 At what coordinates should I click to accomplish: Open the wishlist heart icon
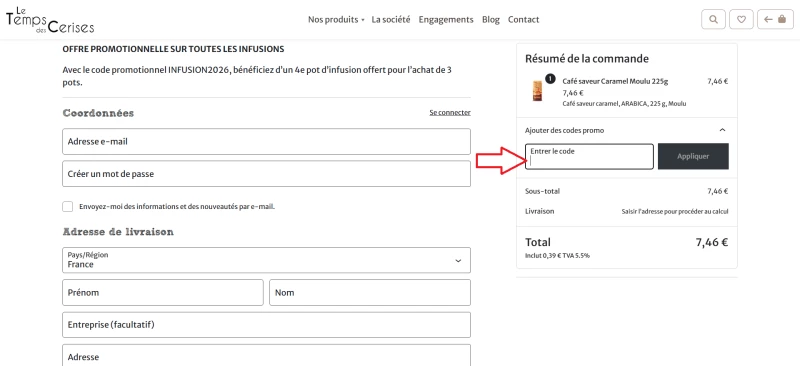click(742, 19)
